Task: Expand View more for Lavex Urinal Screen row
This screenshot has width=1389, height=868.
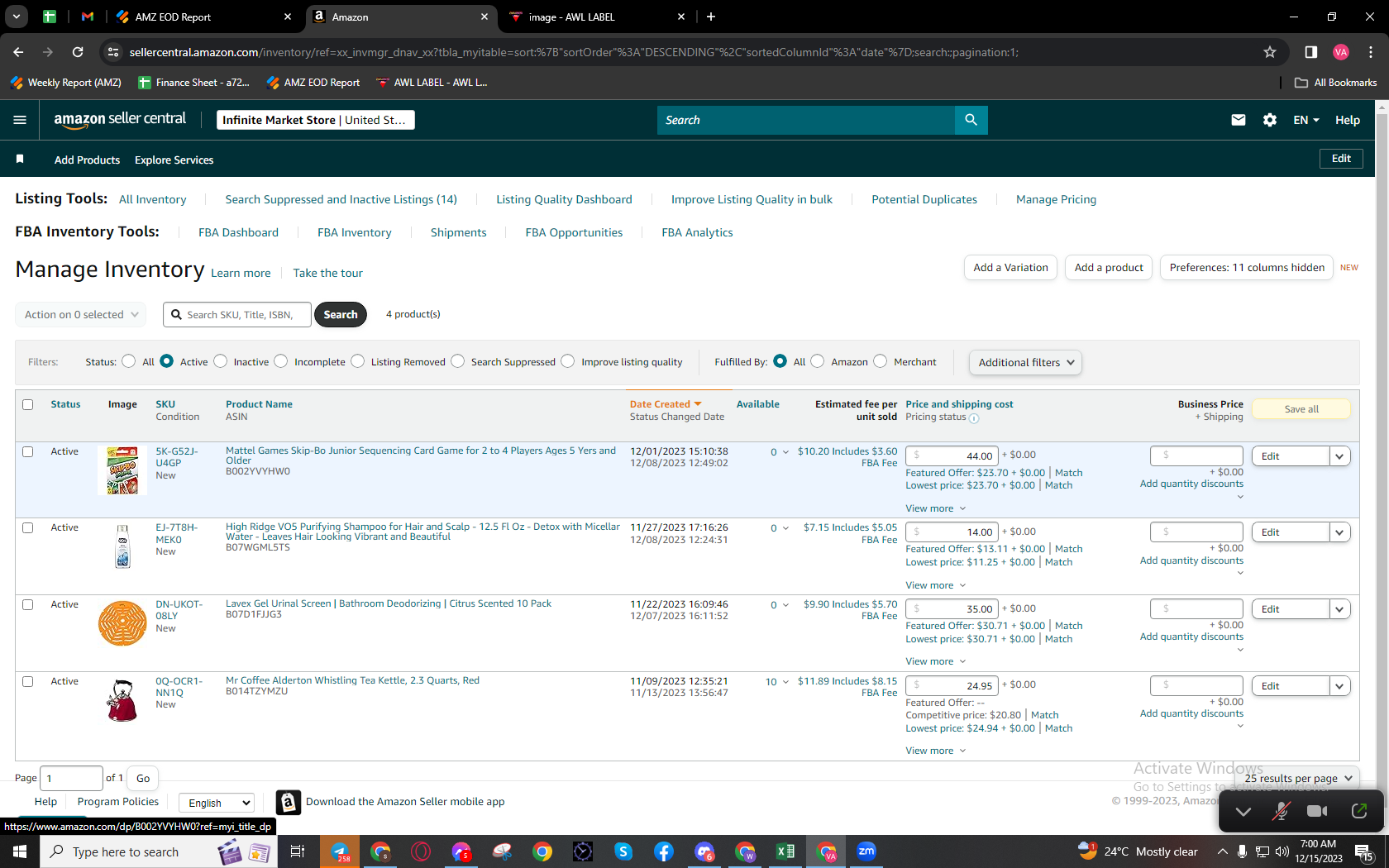Action: coord(935,661)
